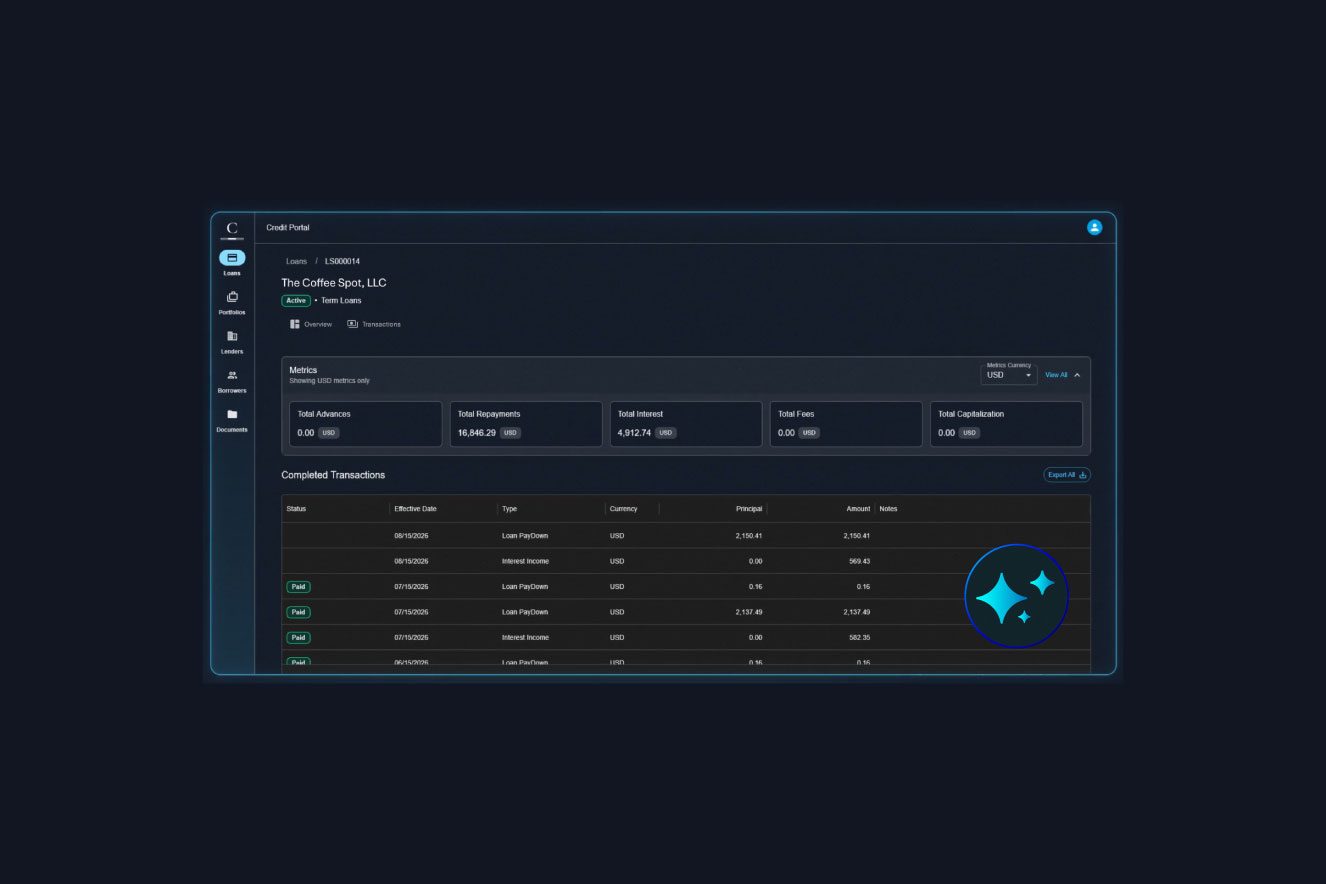Open the sparkle AI assistant button
The image size is (1326, 884).
click(1016, 596)
